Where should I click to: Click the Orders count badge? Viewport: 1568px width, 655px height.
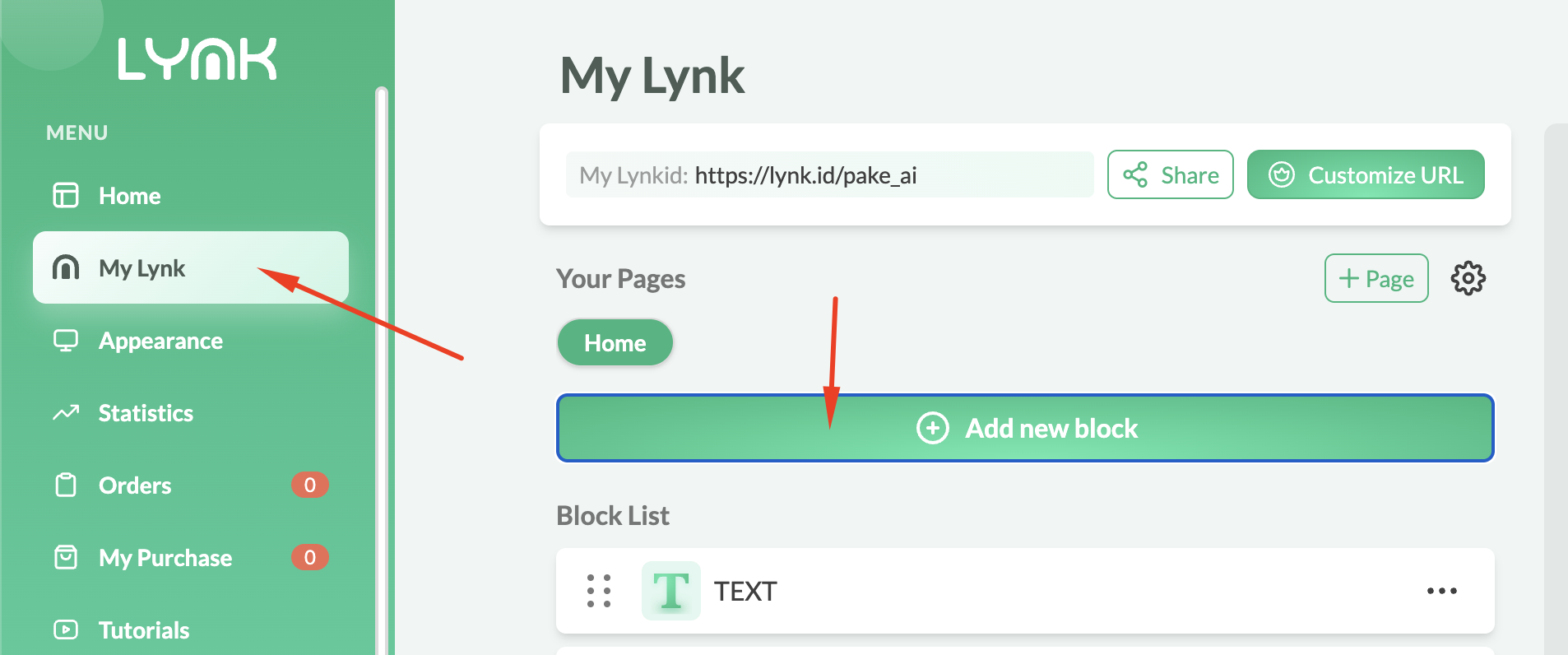[x=309, y=485]
